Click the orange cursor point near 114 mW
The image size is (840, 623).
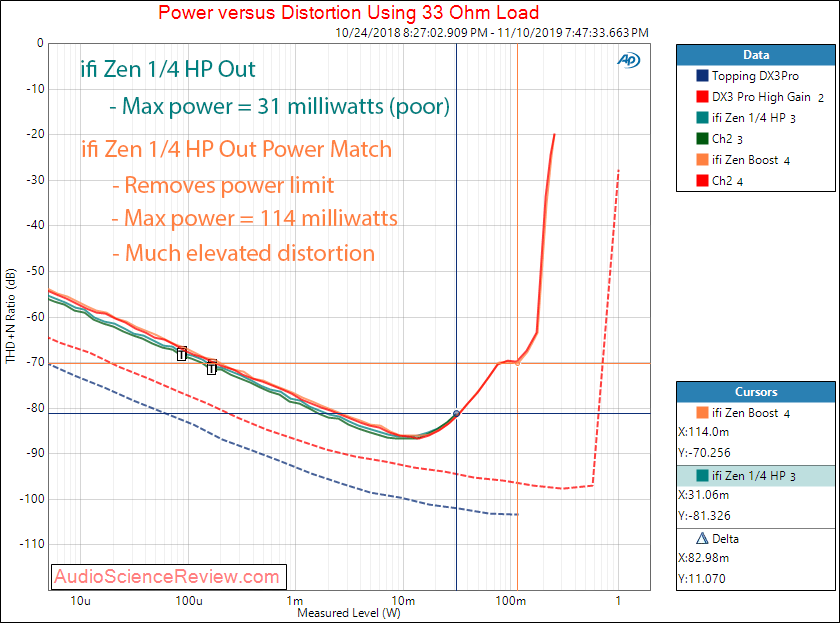[x=518, y=363]
